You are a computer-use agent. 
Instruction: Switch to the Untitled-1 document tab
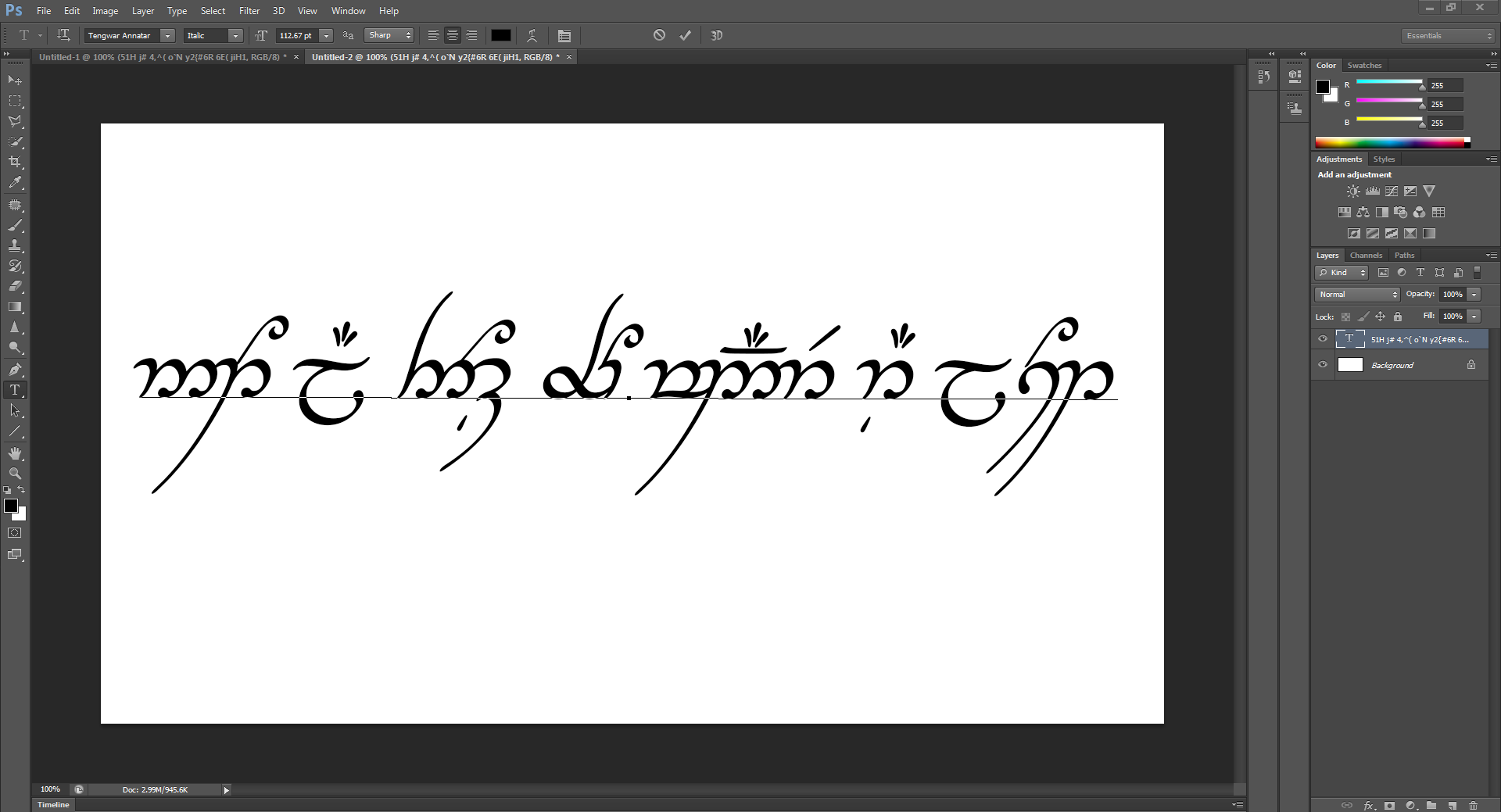click(x=163, y=57)
